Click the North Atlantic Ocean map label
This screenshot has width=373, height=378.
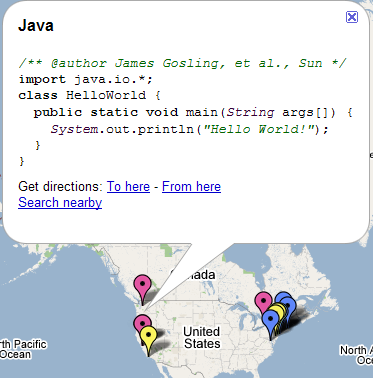(x=357, y=355)
